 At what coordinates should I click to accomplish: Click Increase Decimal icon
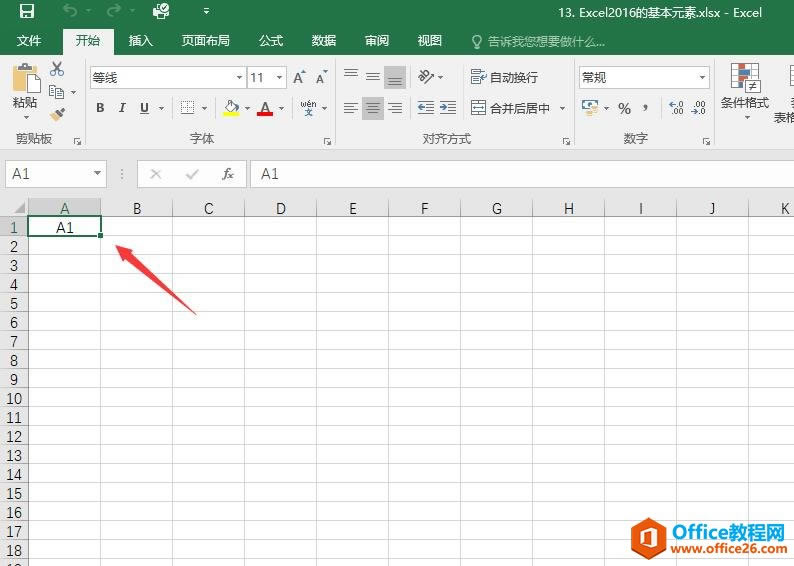(x=676, y=108)
